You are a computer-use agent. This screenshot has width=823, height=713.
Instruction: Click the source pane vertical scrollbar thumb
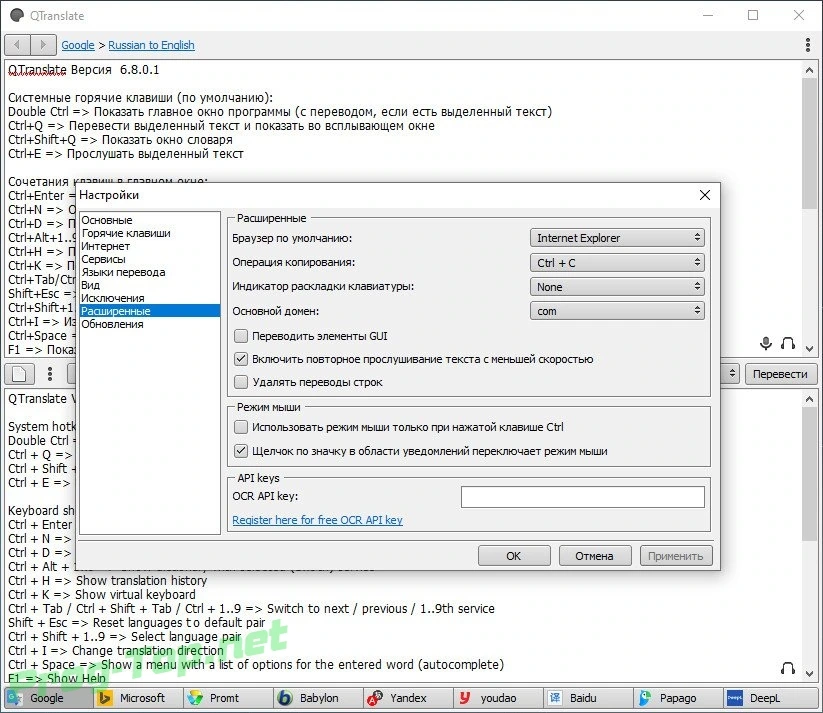pyautogui.click(x=809, y=143)
